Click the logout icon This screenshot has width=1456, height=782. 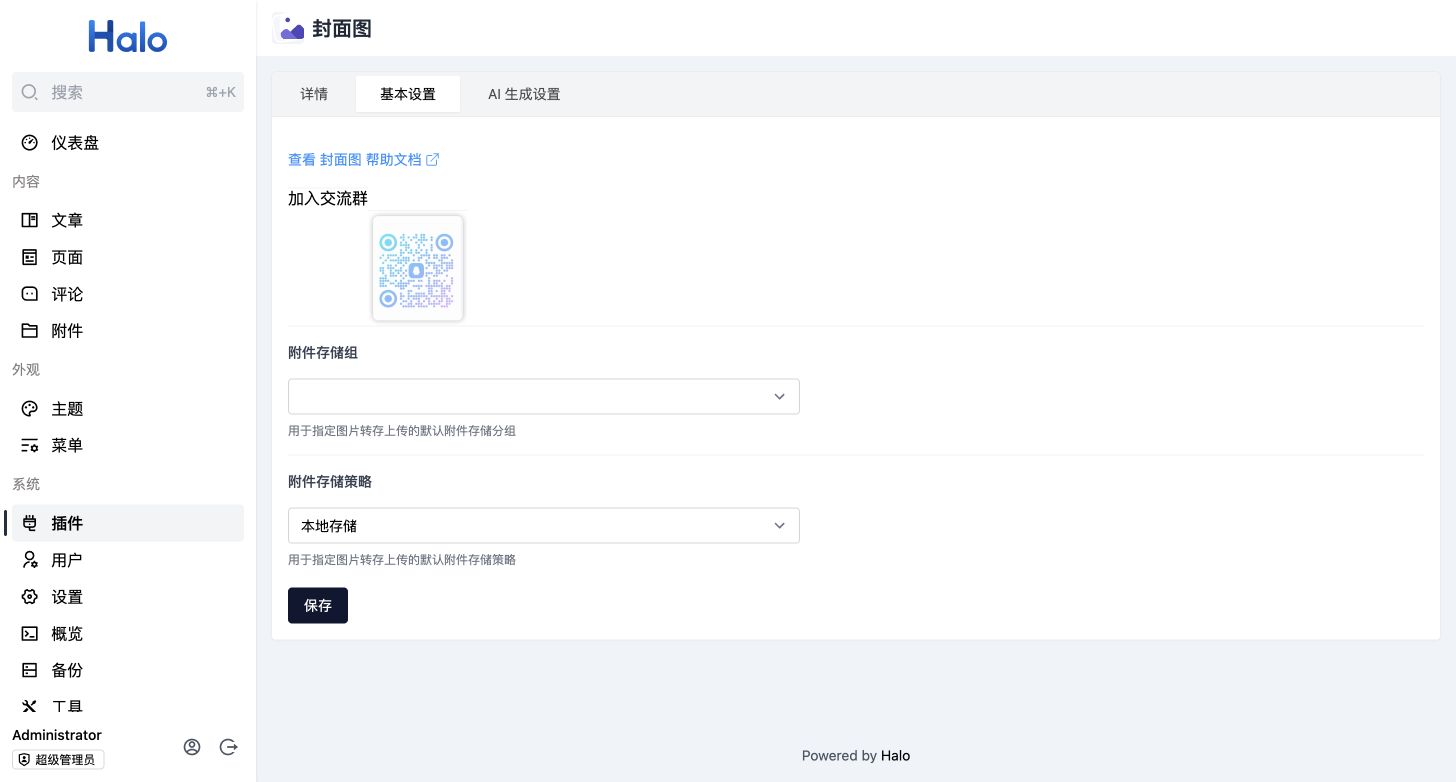228,747
